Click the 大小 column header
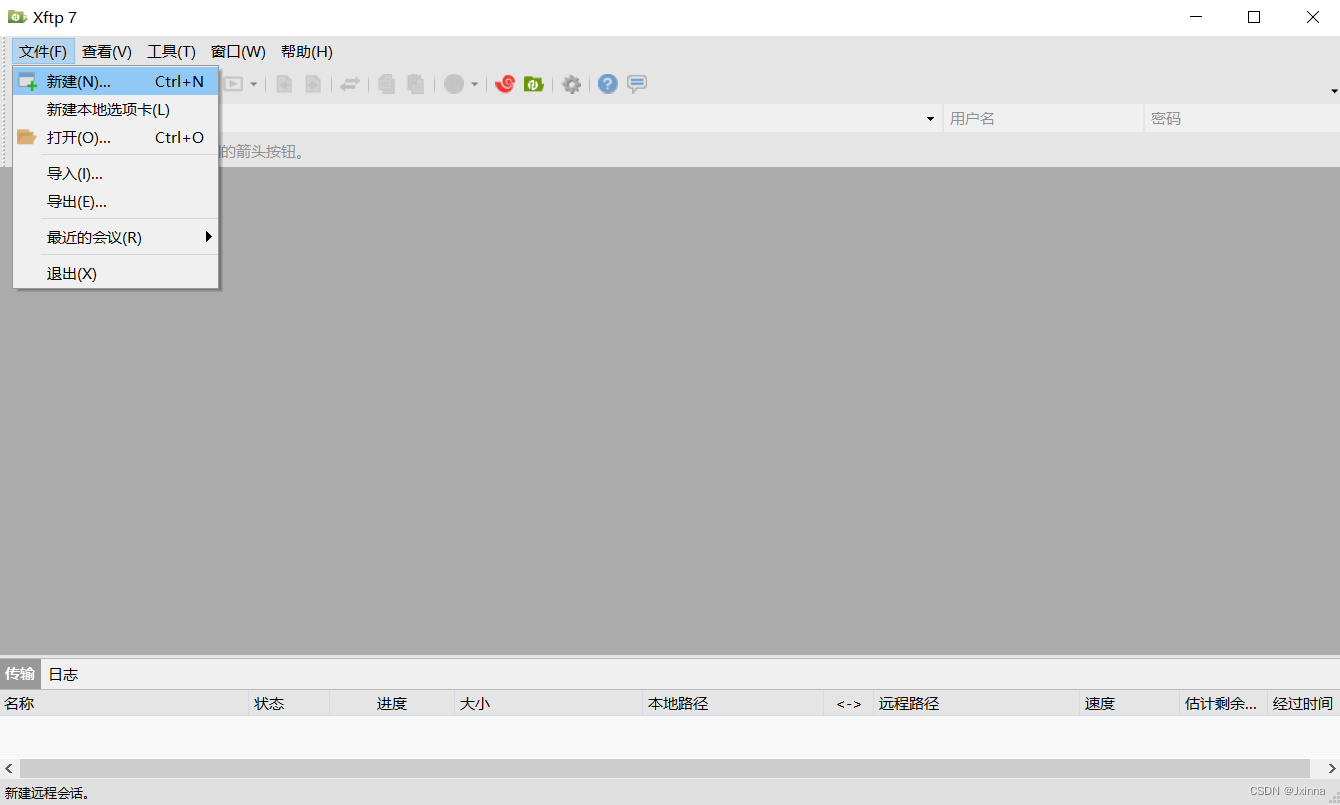This screenshot has width=1340, height=805. (548, 704)
